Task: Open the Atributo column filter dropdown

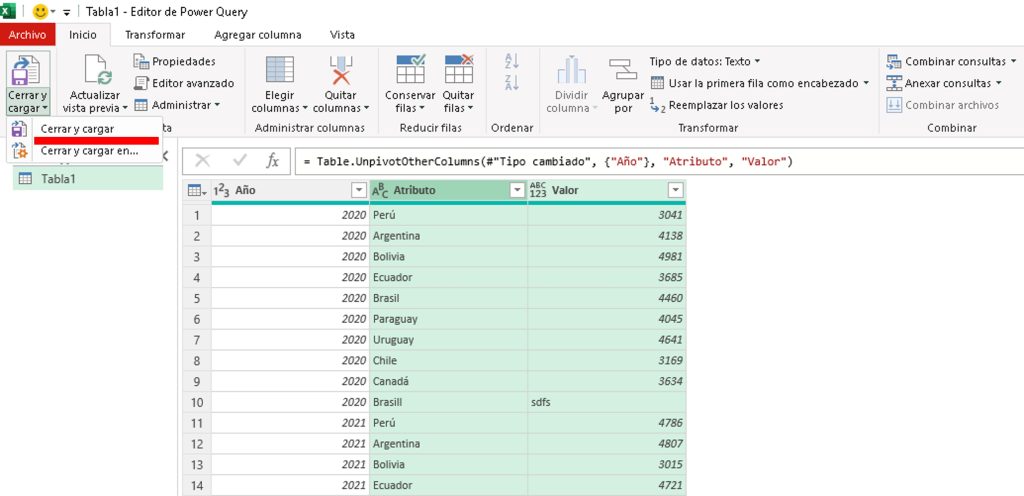Action: tap(517, 191)
